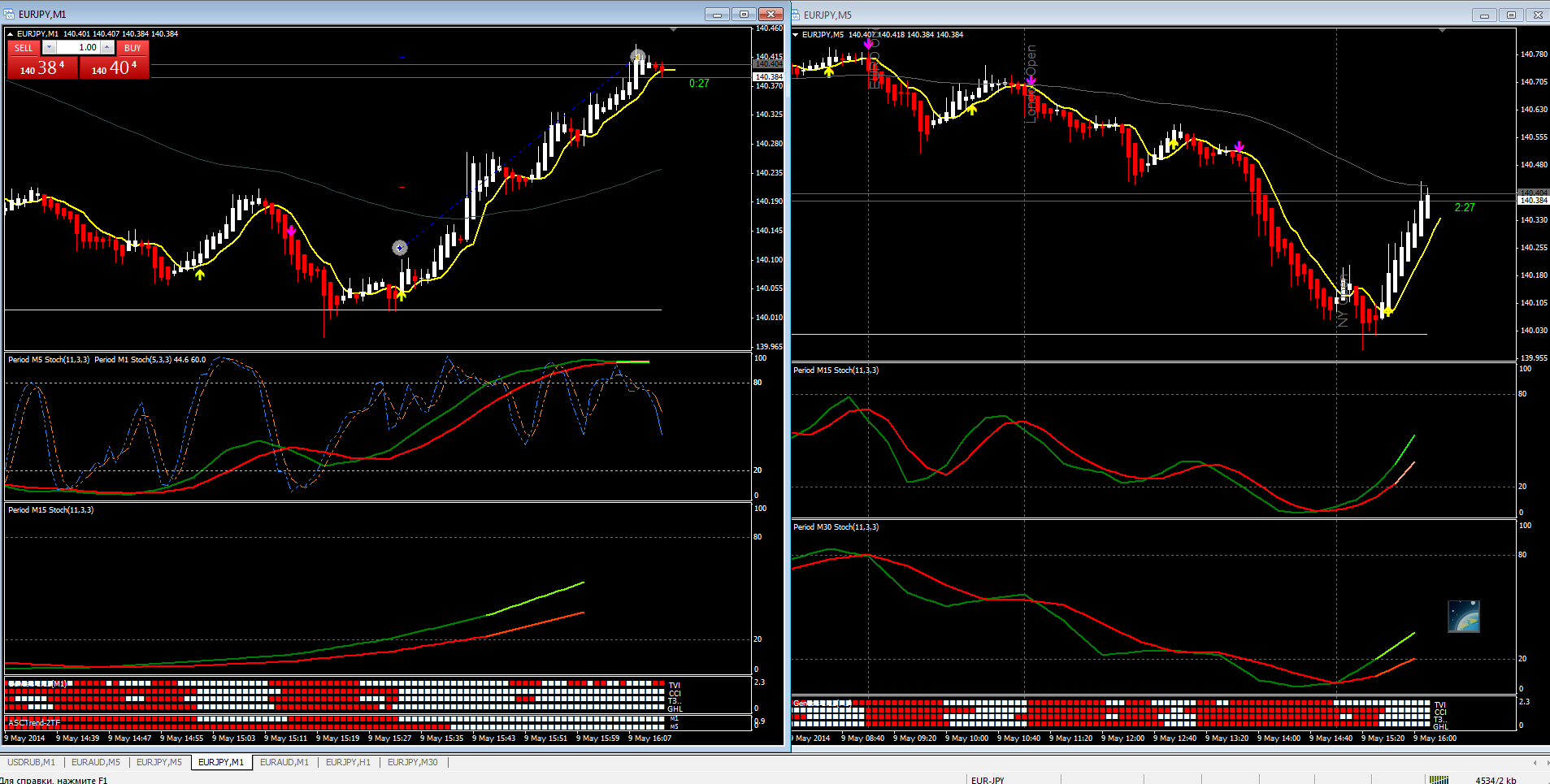Select the active EURJPY,M1 chart tab
The width and height of the screenshot is (1550, 784).
coord(221,762)
